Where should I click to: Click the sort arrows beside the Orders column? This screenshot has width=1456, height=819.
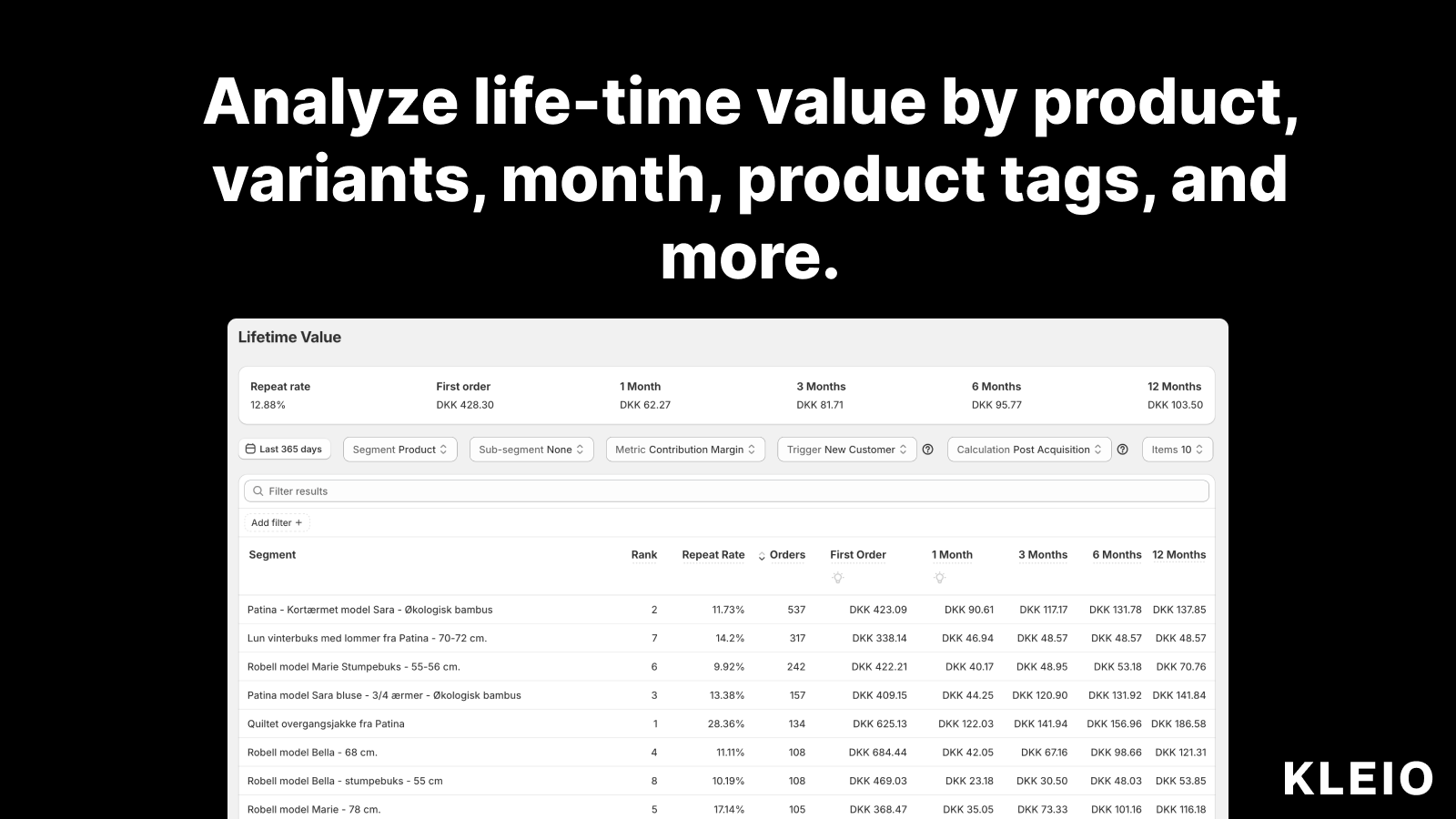763,555
